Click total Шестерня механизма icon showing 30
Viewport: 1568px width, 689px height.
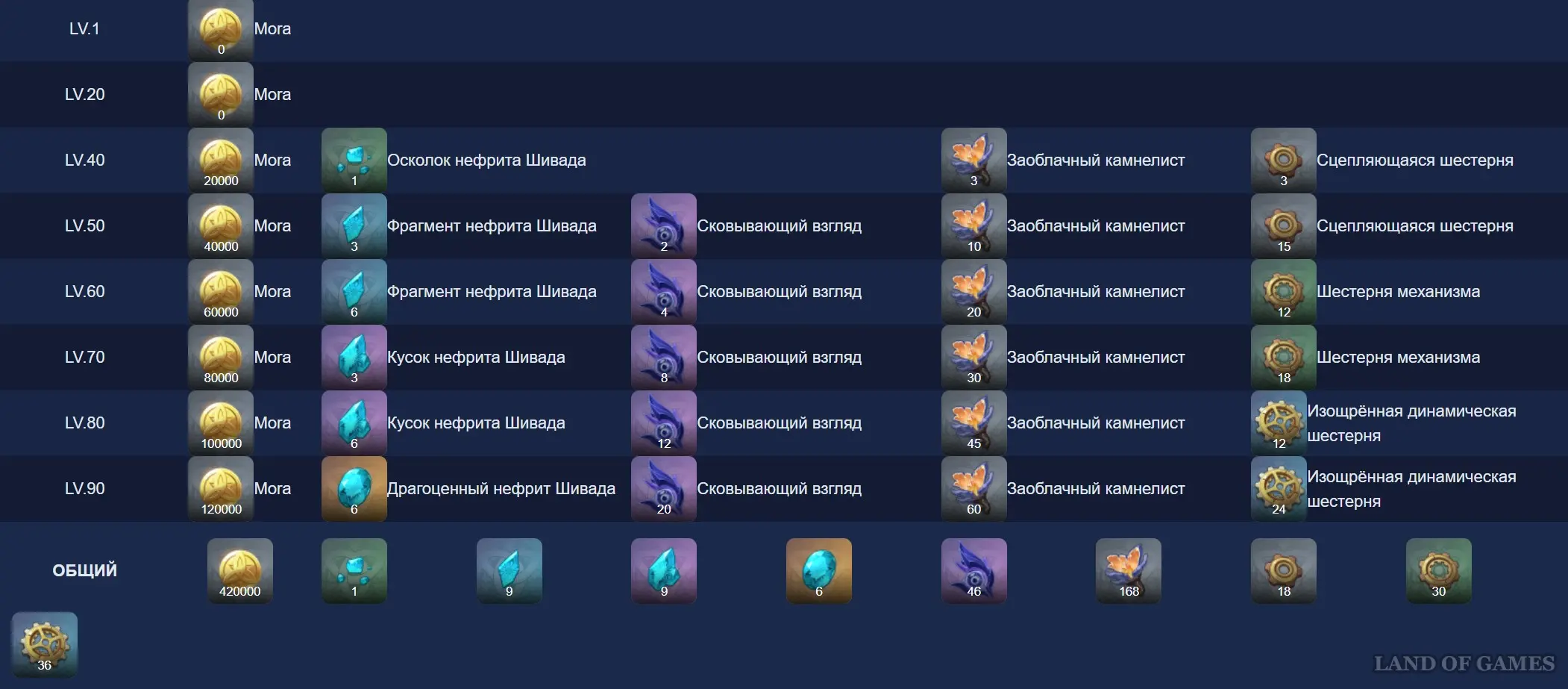pos(1439,571)
